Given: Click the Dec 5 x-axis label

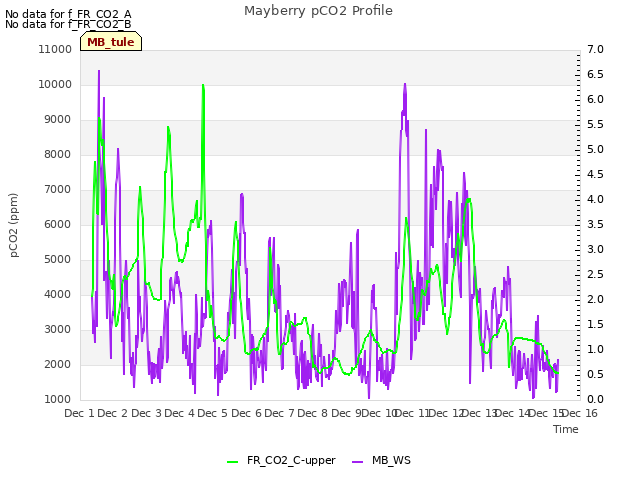Looking at the screenshot, I should coord(213,413).
